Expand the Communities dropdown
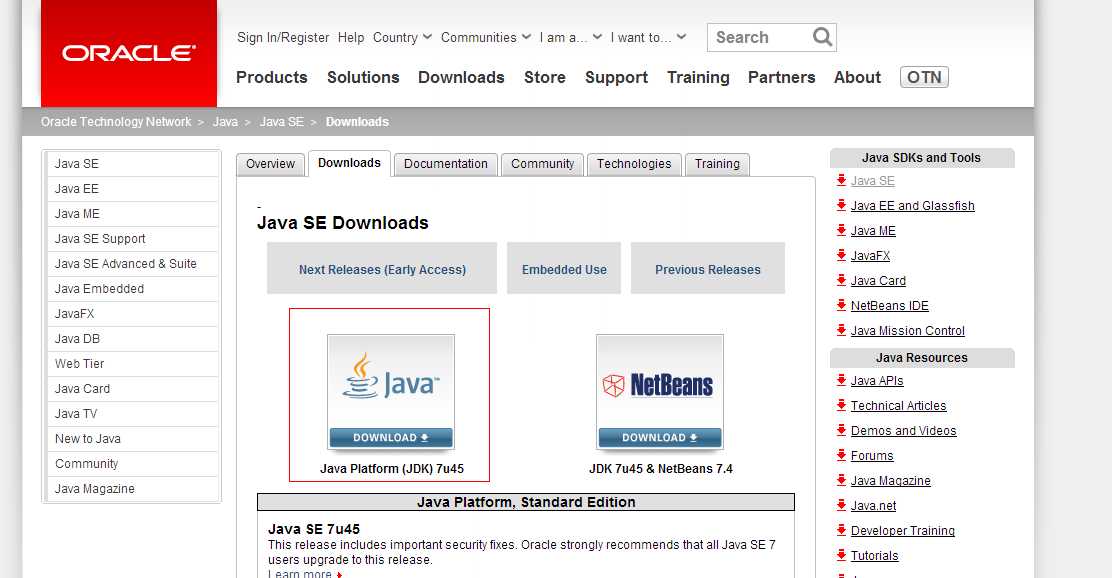The width and height of the screenshot is (1112, 578). pyautogui.click(x=486, y=38)
